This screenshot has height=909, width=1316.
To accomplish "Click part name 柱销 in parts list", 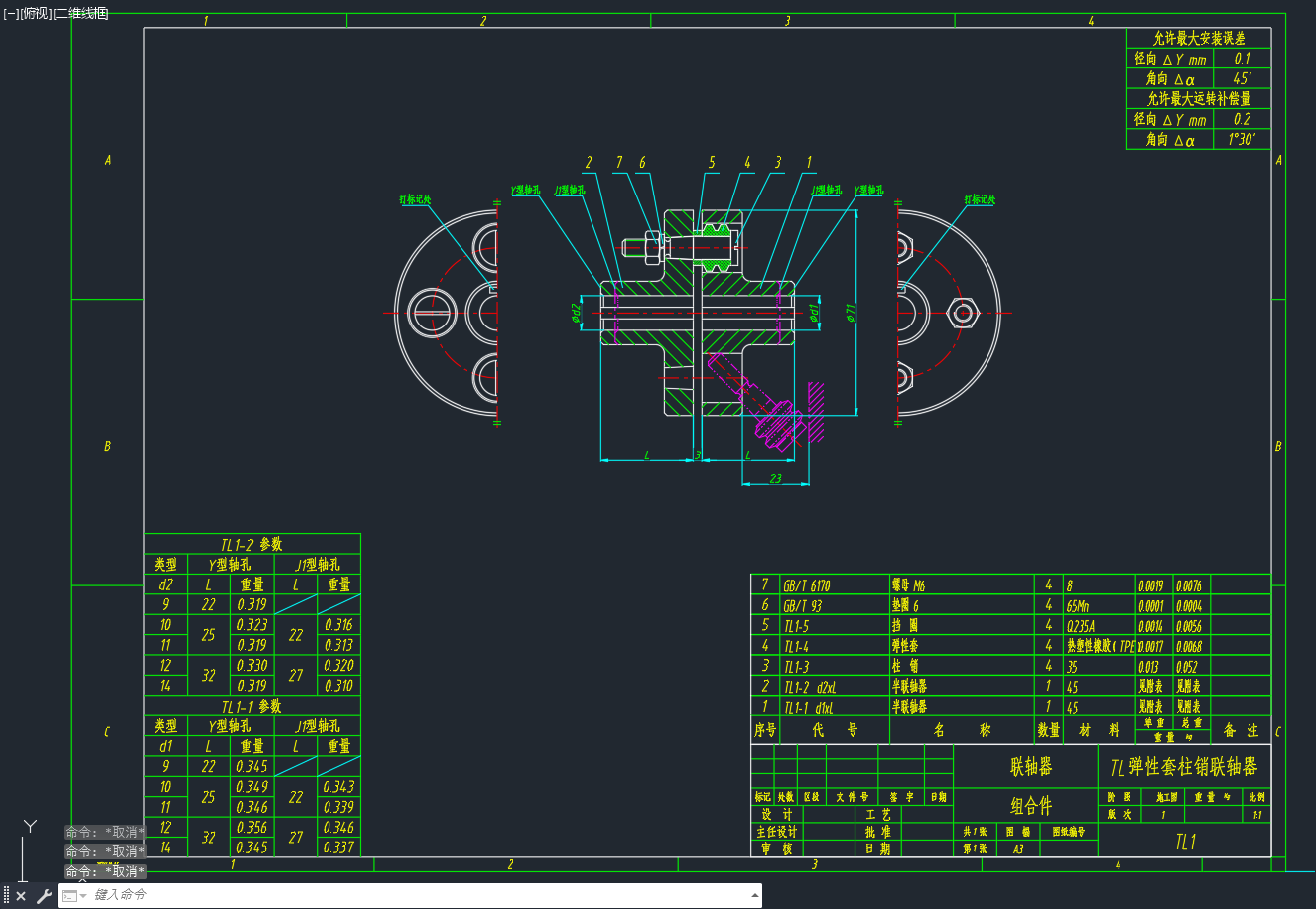I will [905, 667].
